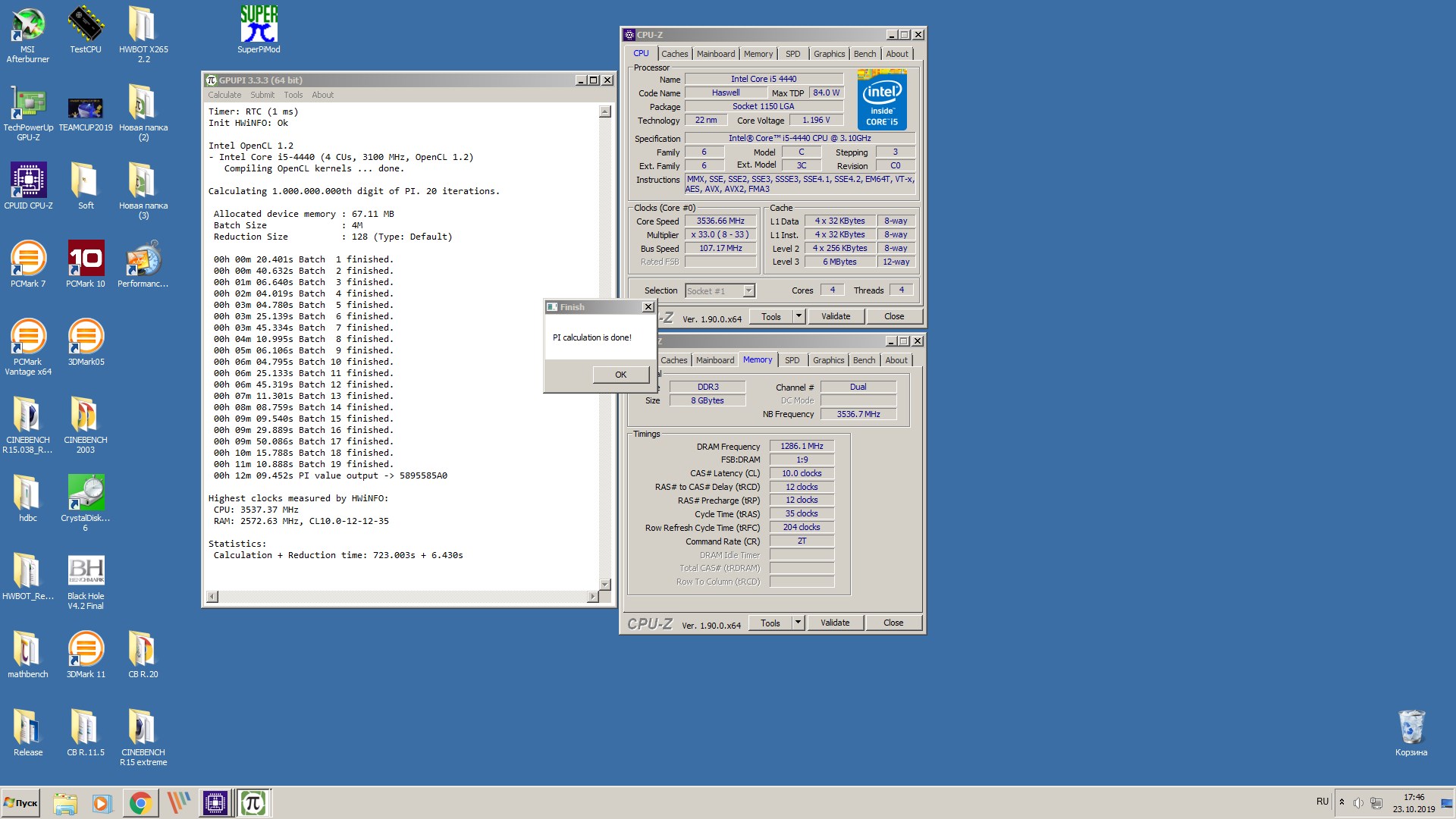Open CINEBENCH R15 extreme folder
The height and width of the screenshot is (819, 1456).
coord(143,737)
